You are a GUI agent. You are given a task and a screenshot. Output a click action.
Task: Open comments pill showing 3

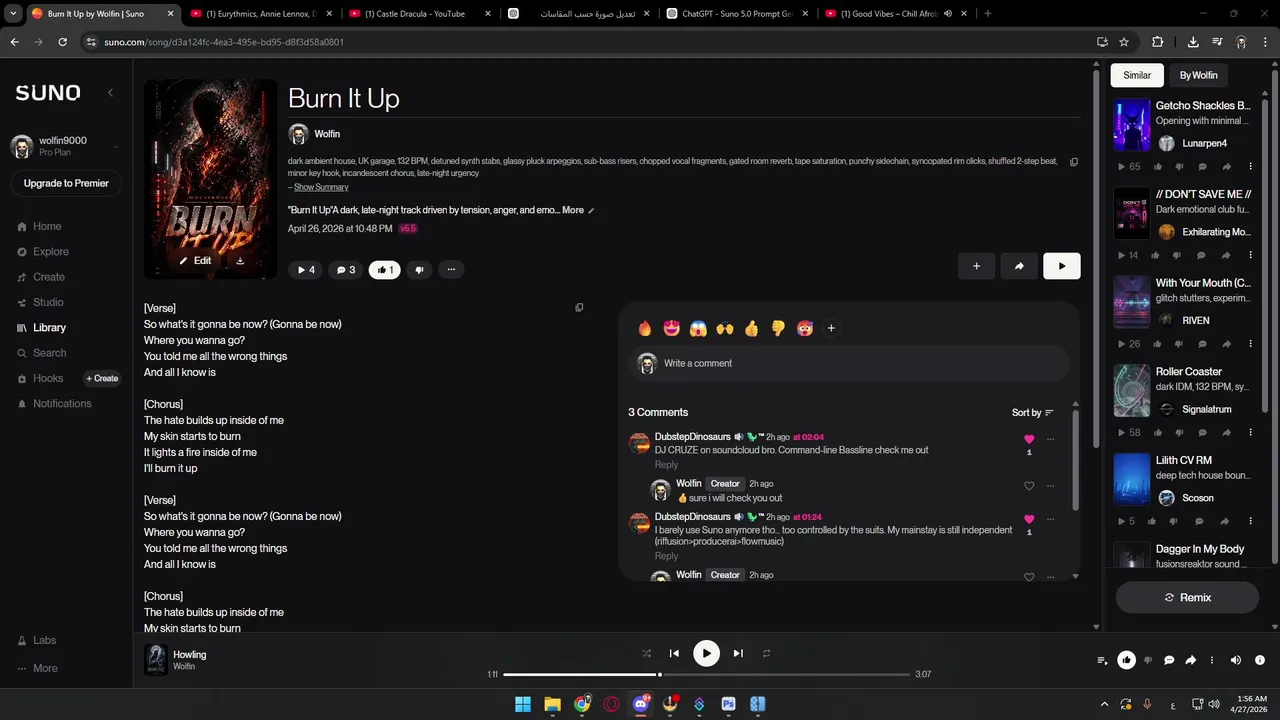click(x=346, y=269)
